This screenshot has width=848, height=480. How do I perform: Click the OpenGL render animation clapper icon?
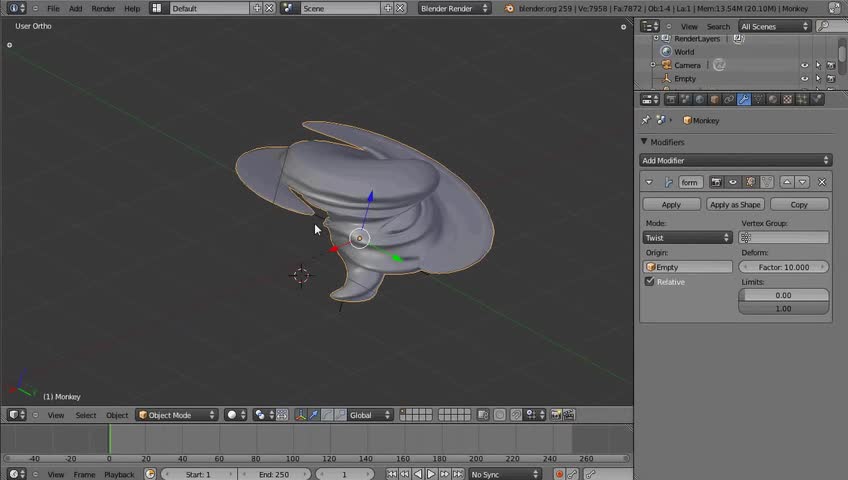[569, 415]
